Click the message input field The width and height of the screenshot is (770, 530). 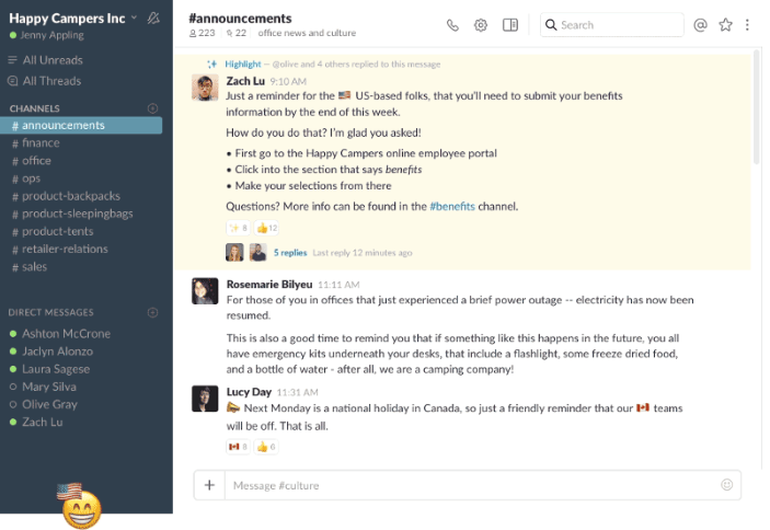point(470,485)
